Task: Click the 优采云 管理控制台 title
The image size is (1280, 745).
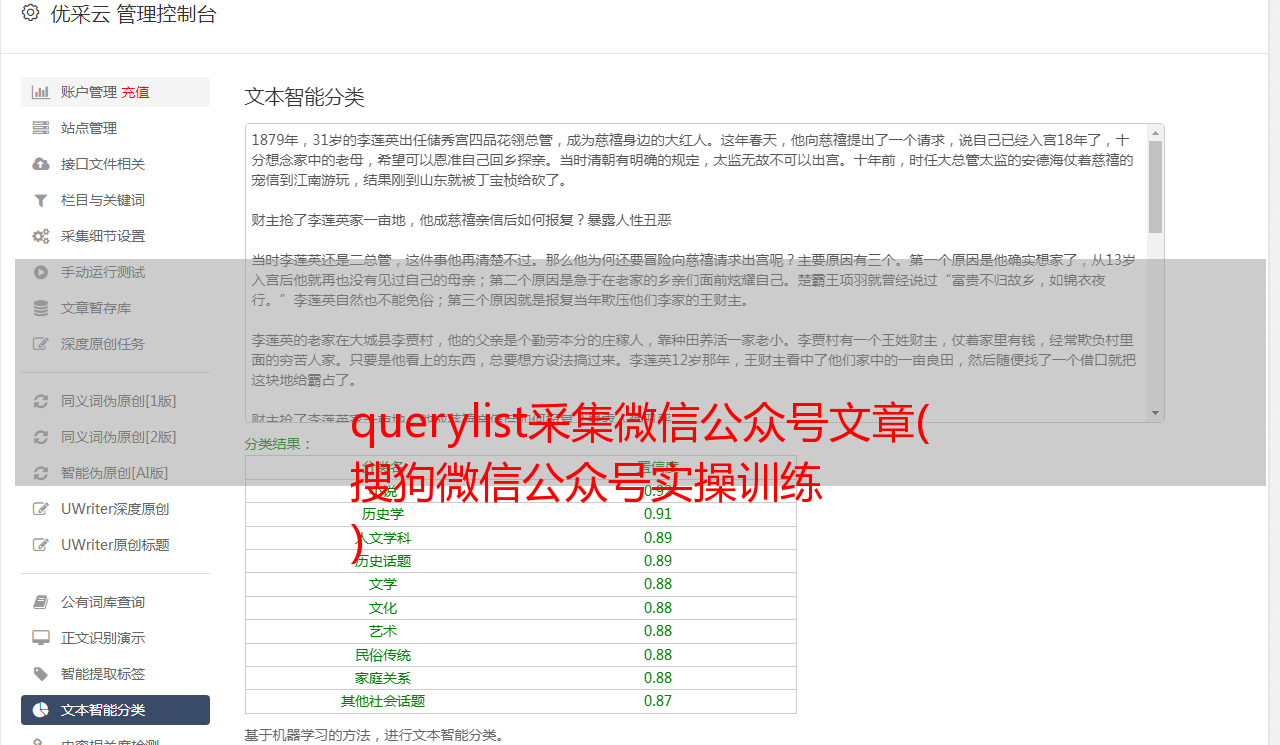Action: (x=133, y=14)
